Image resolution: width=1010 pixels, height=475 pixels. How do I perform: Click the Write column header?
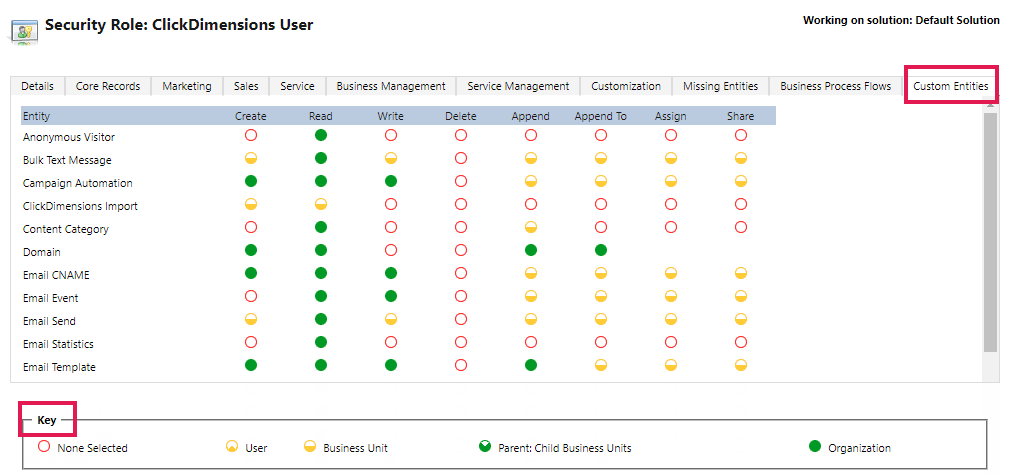click(391, 116)
